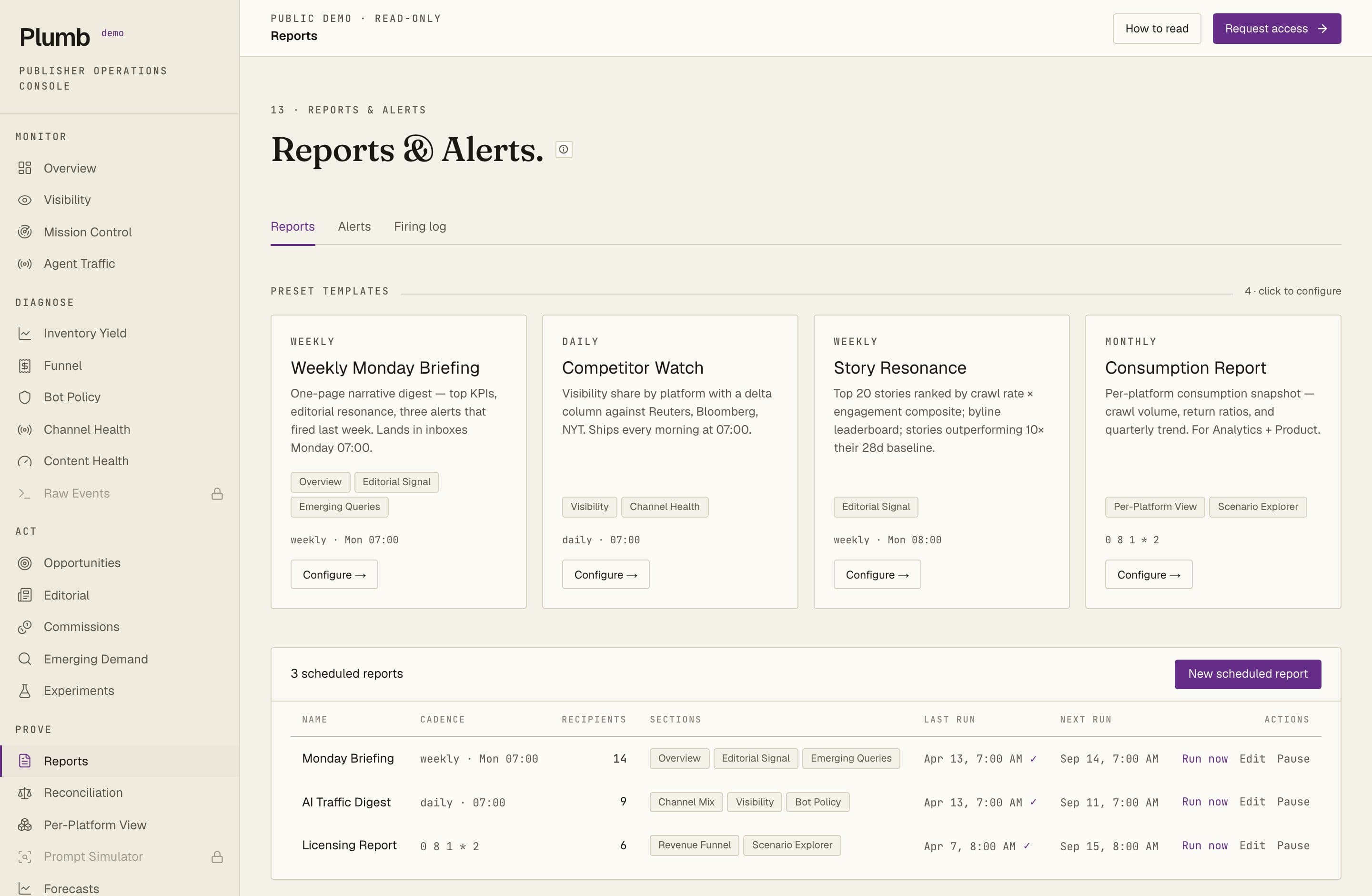Click the Opportunities target icon
The image size is (1372, 896).
click(24, 563)
